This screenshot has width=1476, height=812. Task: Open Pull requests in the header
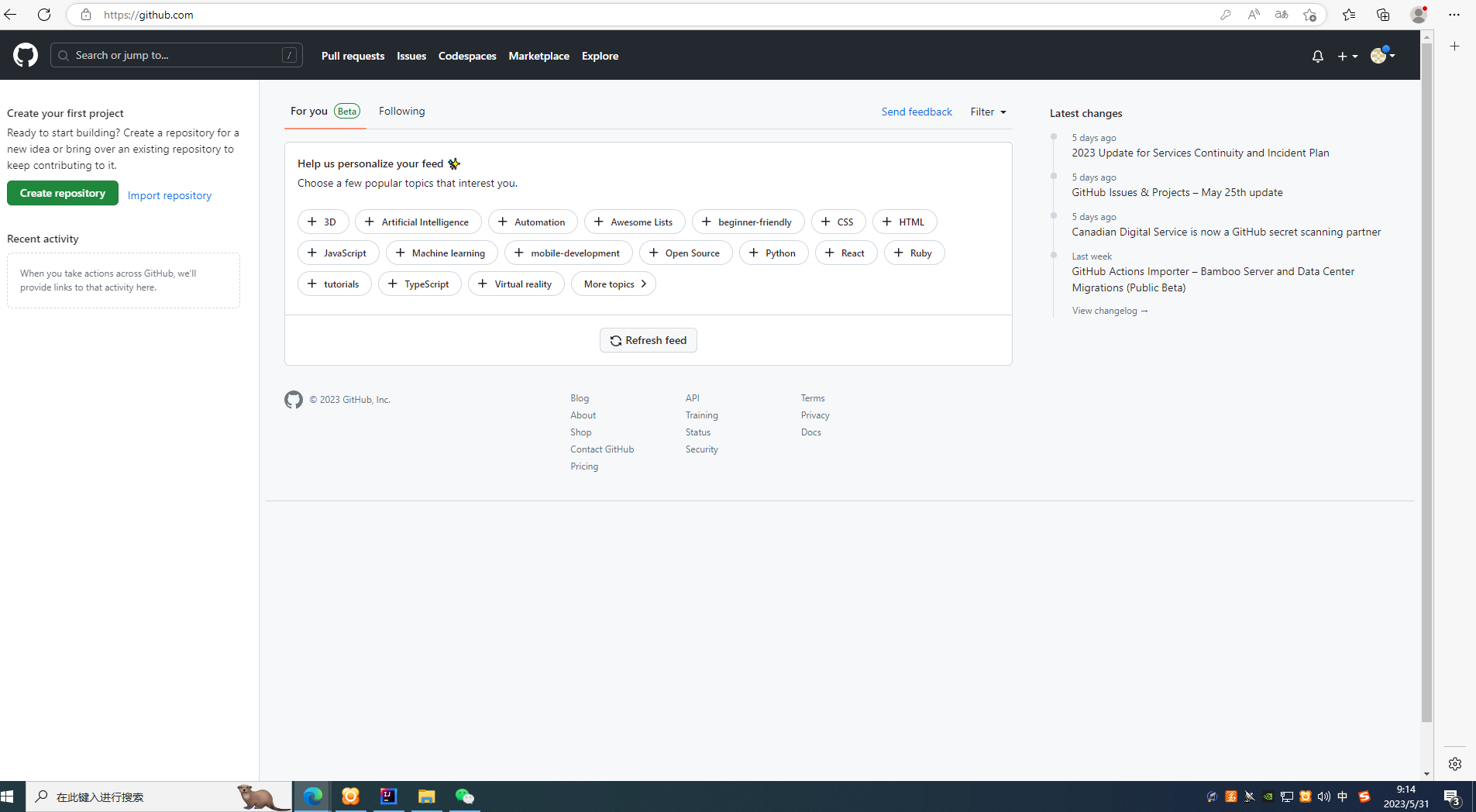pyautogui.click(x=353, y=56)
